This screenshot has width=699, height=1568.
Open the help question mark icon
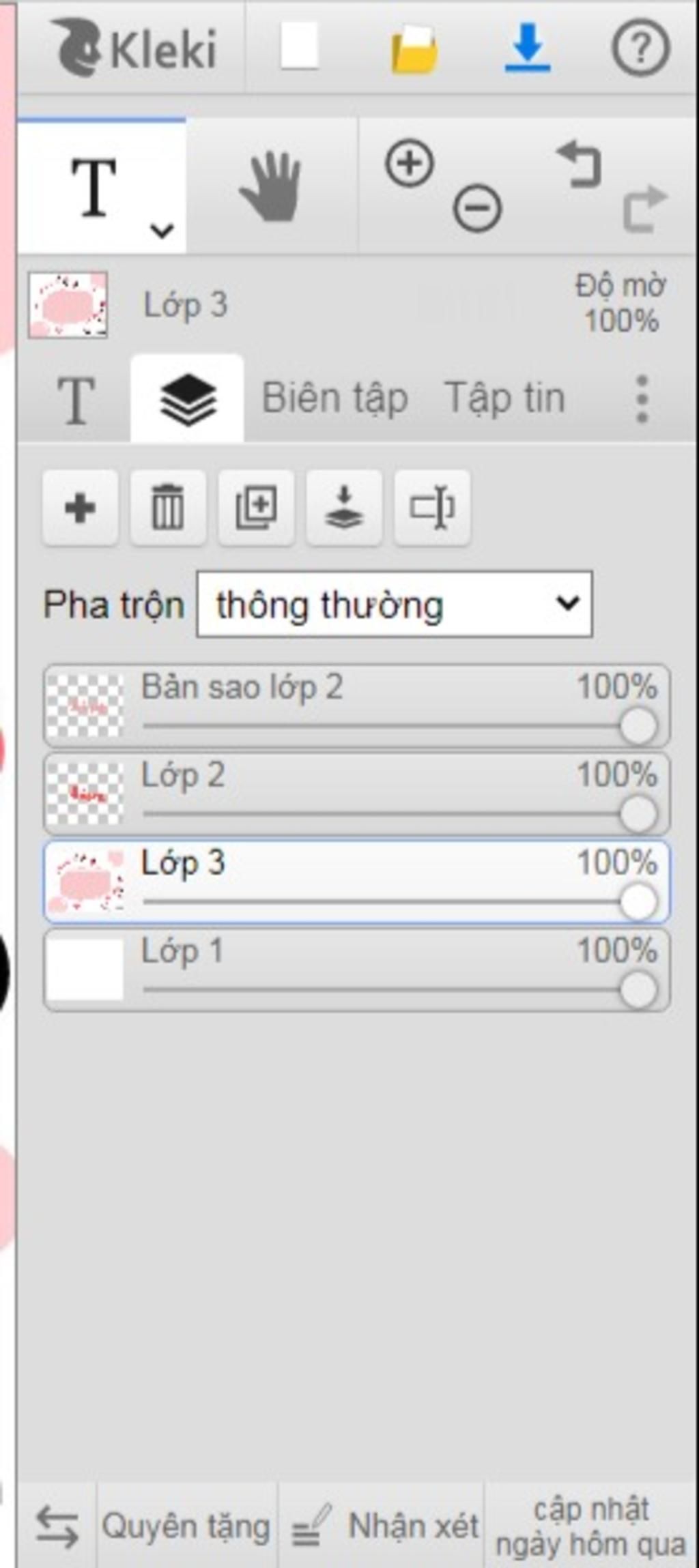coord(640,48)
